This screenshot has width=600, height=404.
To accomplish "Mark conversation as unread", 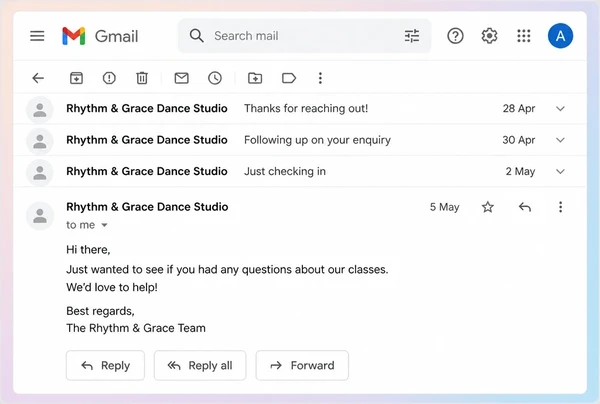I will [x=181, y=78].
